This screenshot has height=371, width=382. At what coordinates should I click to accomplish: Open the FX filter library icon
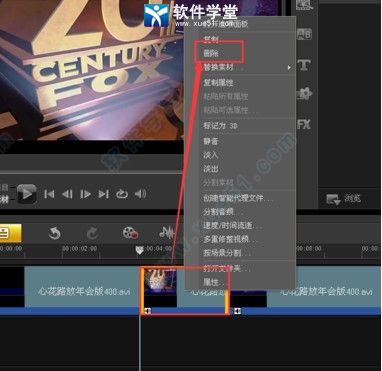(x=304, y=125)
